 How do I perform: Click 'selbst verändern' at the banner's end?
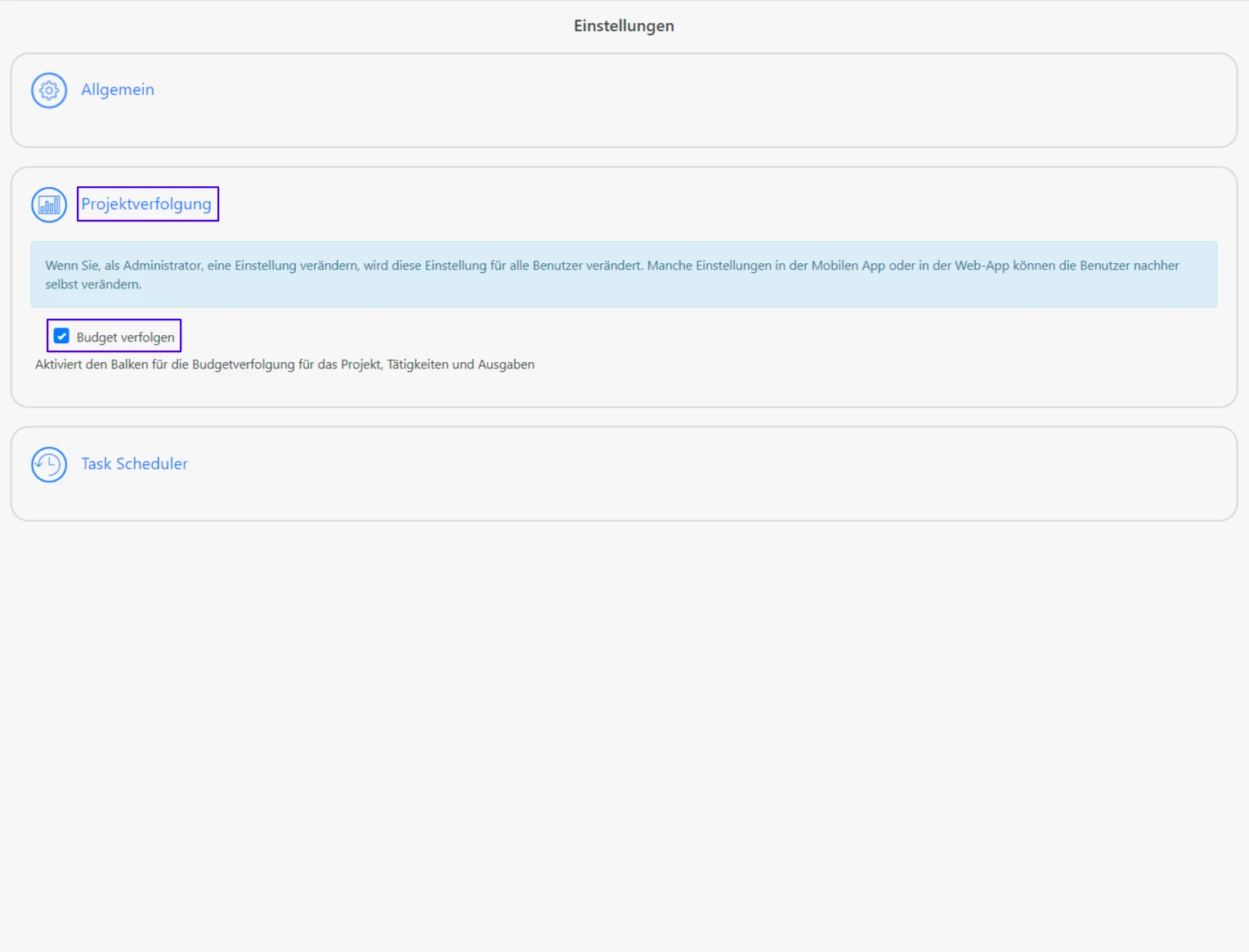[x=93, y=284]
